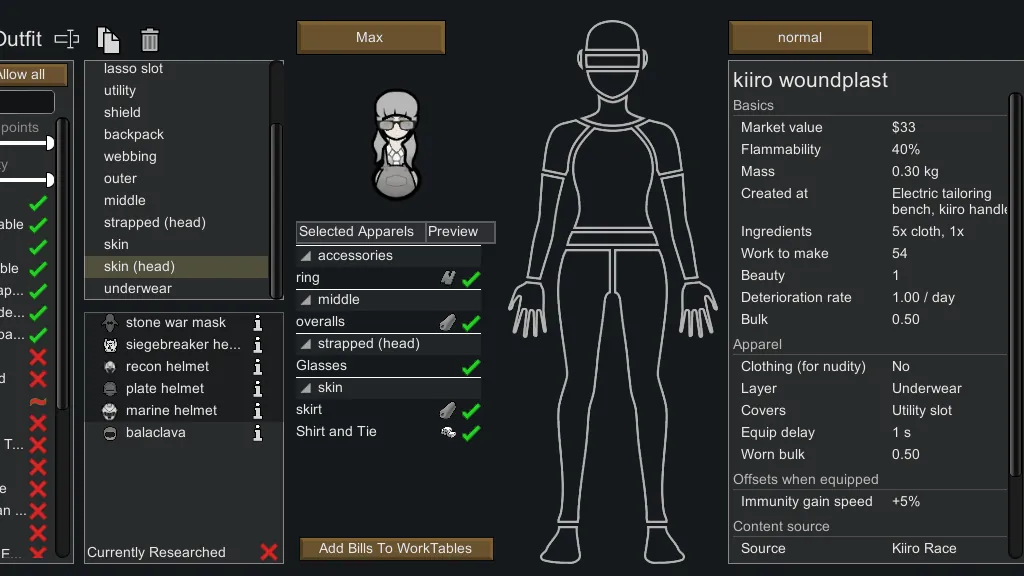Collapse the skin apparel group
1024x576 pixels.
[306, 388]
